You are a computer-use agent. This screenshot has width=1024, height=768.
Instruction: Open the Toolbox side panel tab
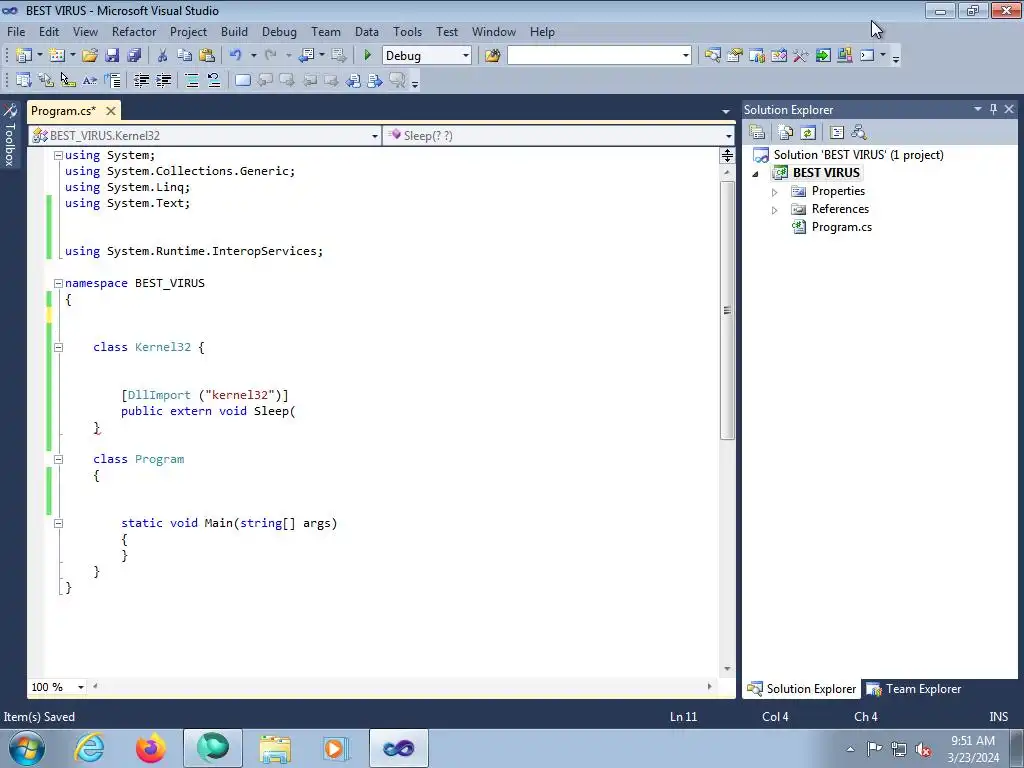click(10, 135)
